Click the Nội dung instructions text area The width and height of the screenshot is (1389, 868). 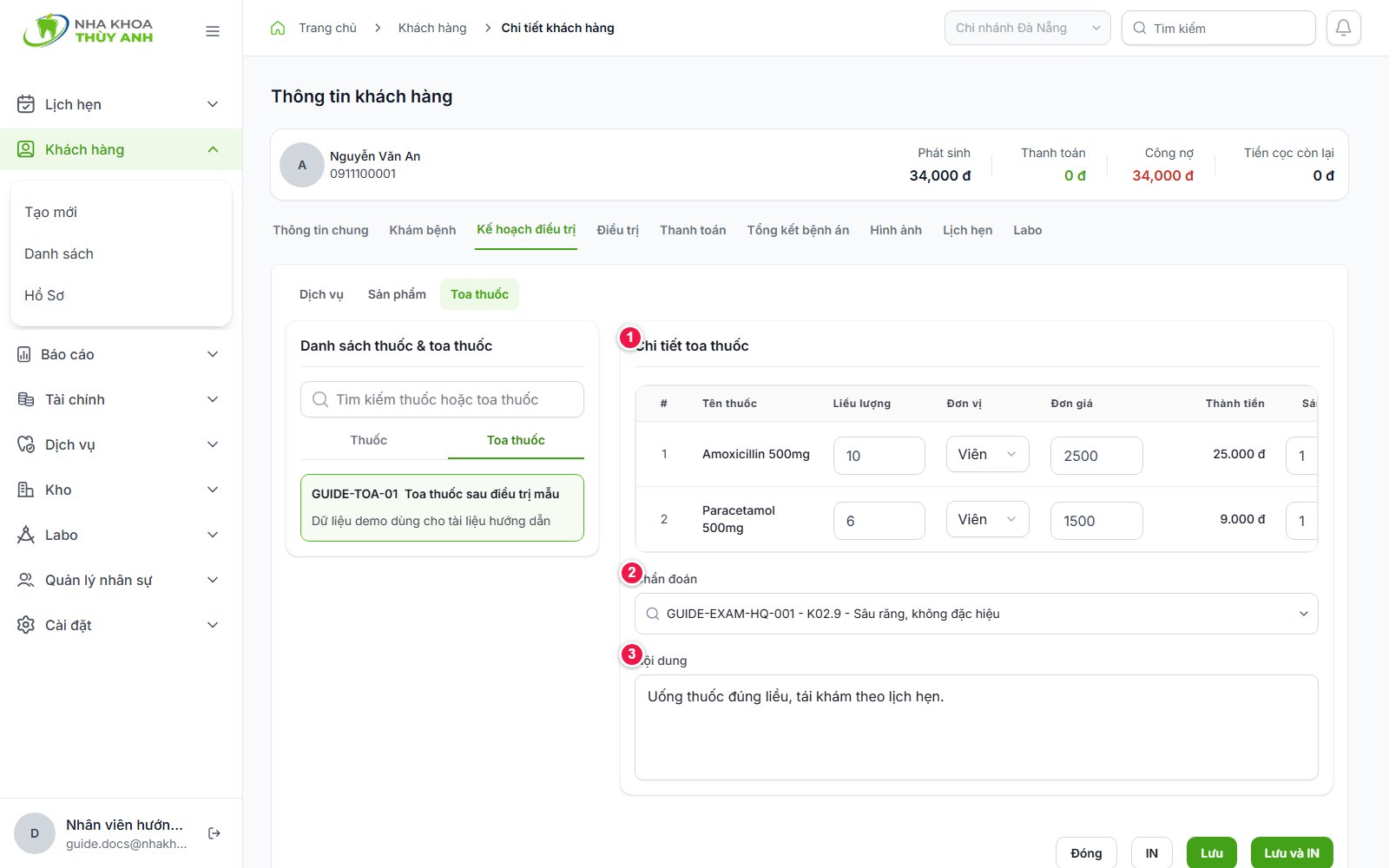click(x=976, y=727)
